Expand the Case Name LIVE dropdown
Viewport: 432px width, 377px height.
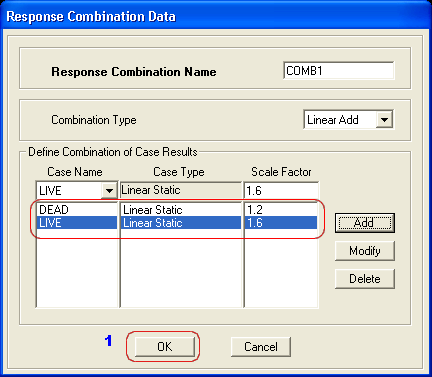[x=109, y=191]
